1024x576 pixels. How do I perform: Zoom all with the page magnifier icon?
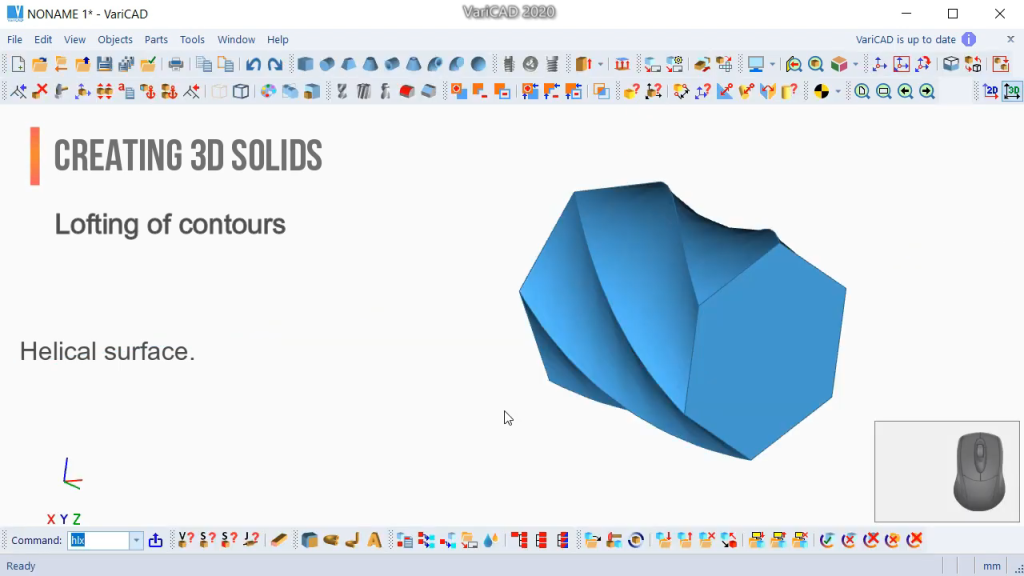pos(862,91)
